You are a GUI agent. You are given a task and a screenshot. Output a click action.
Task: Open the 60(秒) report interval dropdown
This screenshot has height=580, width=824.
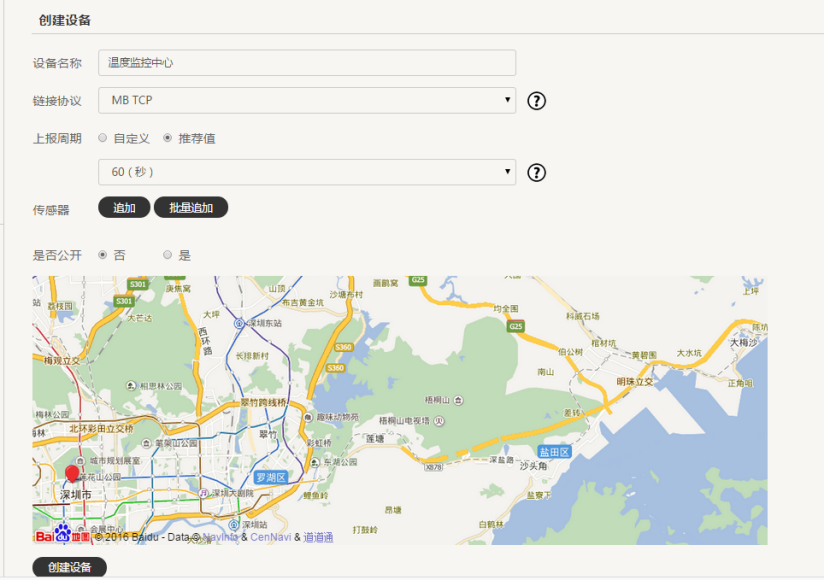point(307,172)
